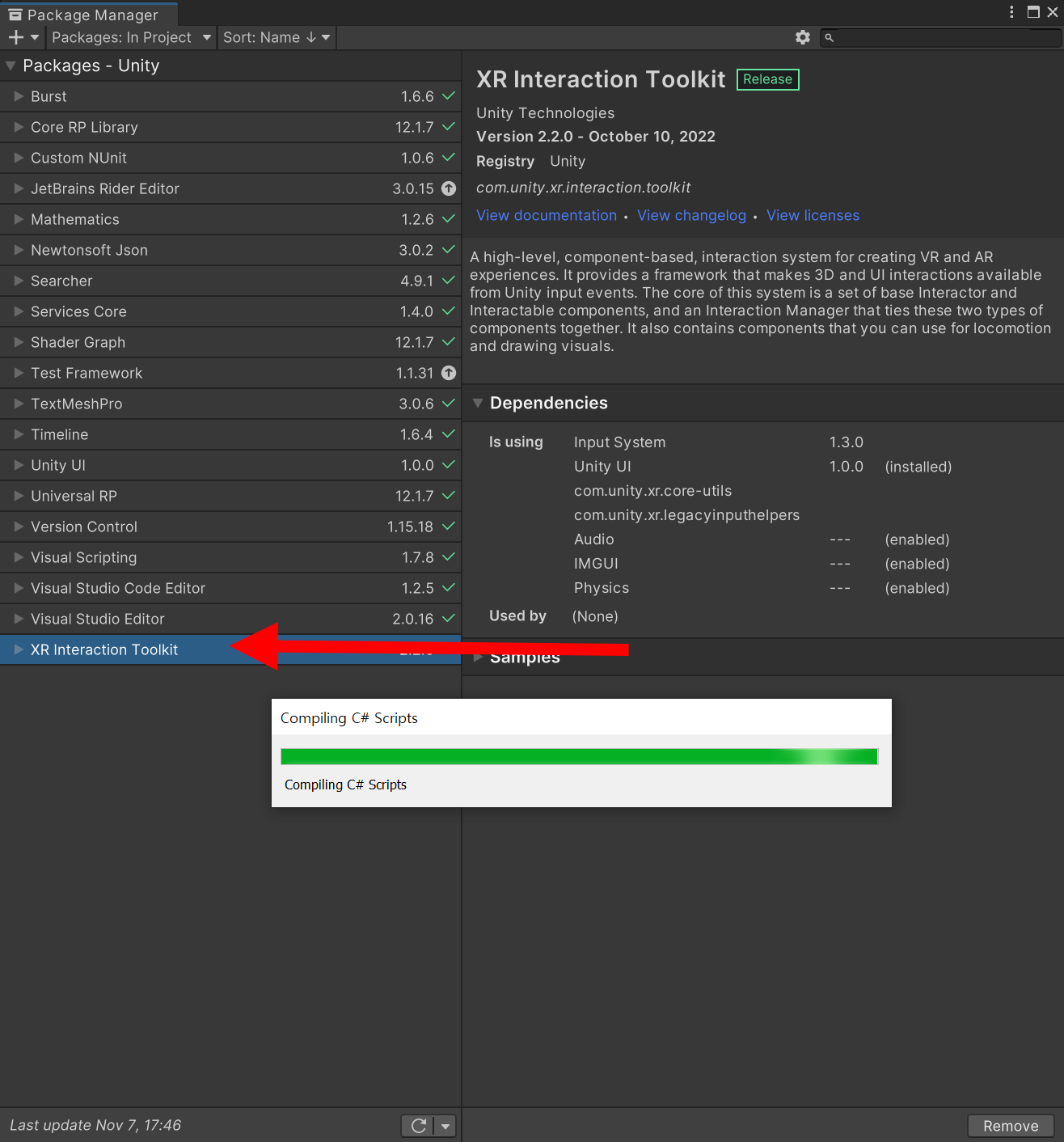Click the Input System dependency entry

[619, 442]
